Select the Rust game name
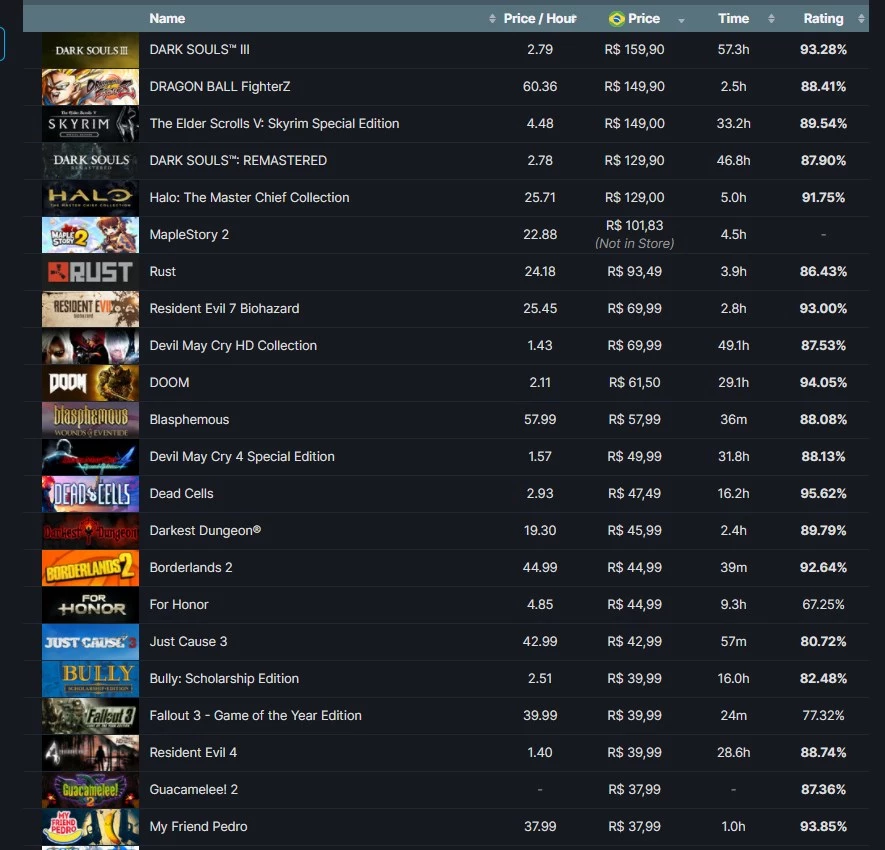This screenshot has width=885, height=850. (163, 271)
